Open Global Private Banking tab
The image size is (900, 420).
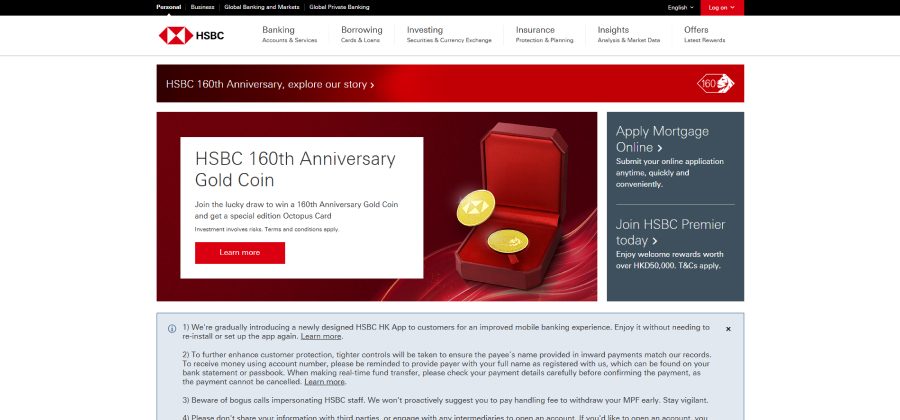pyautogui.click(x=339, y=7)
